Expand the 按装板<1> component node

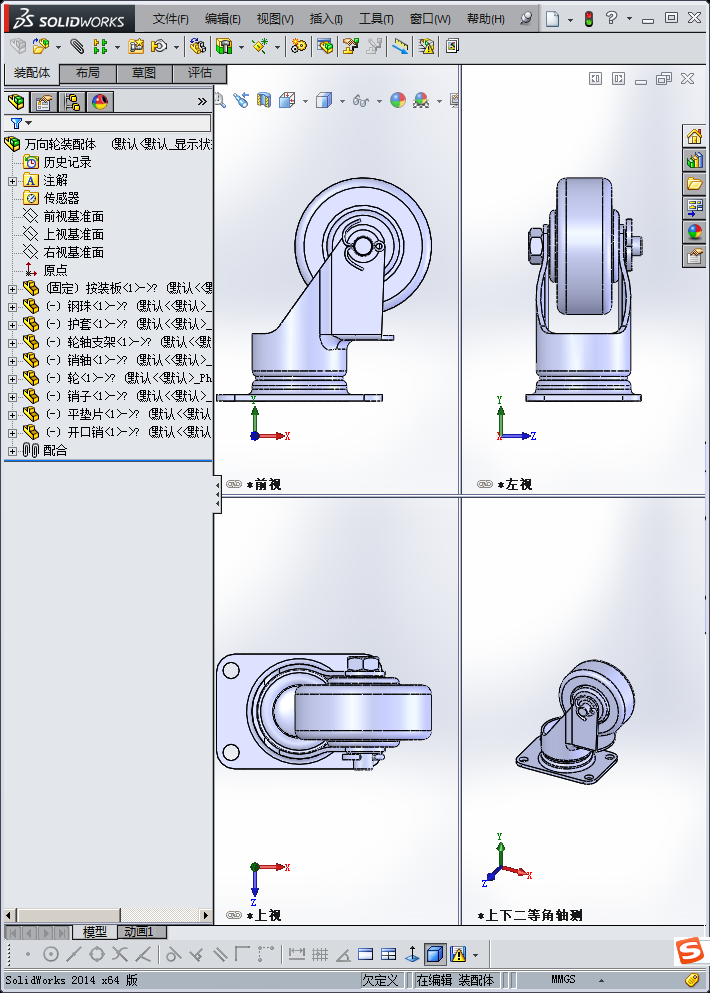tap(12, 289)
